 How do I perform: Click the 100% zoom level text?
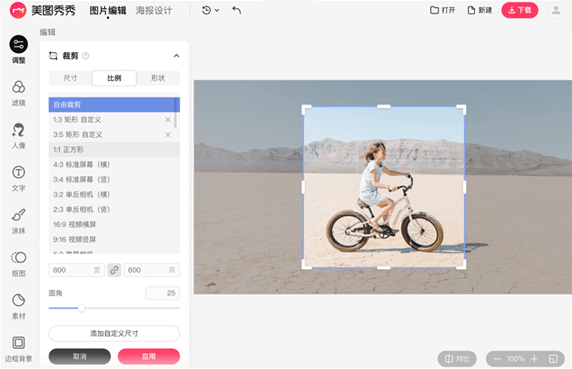(515, 359)
